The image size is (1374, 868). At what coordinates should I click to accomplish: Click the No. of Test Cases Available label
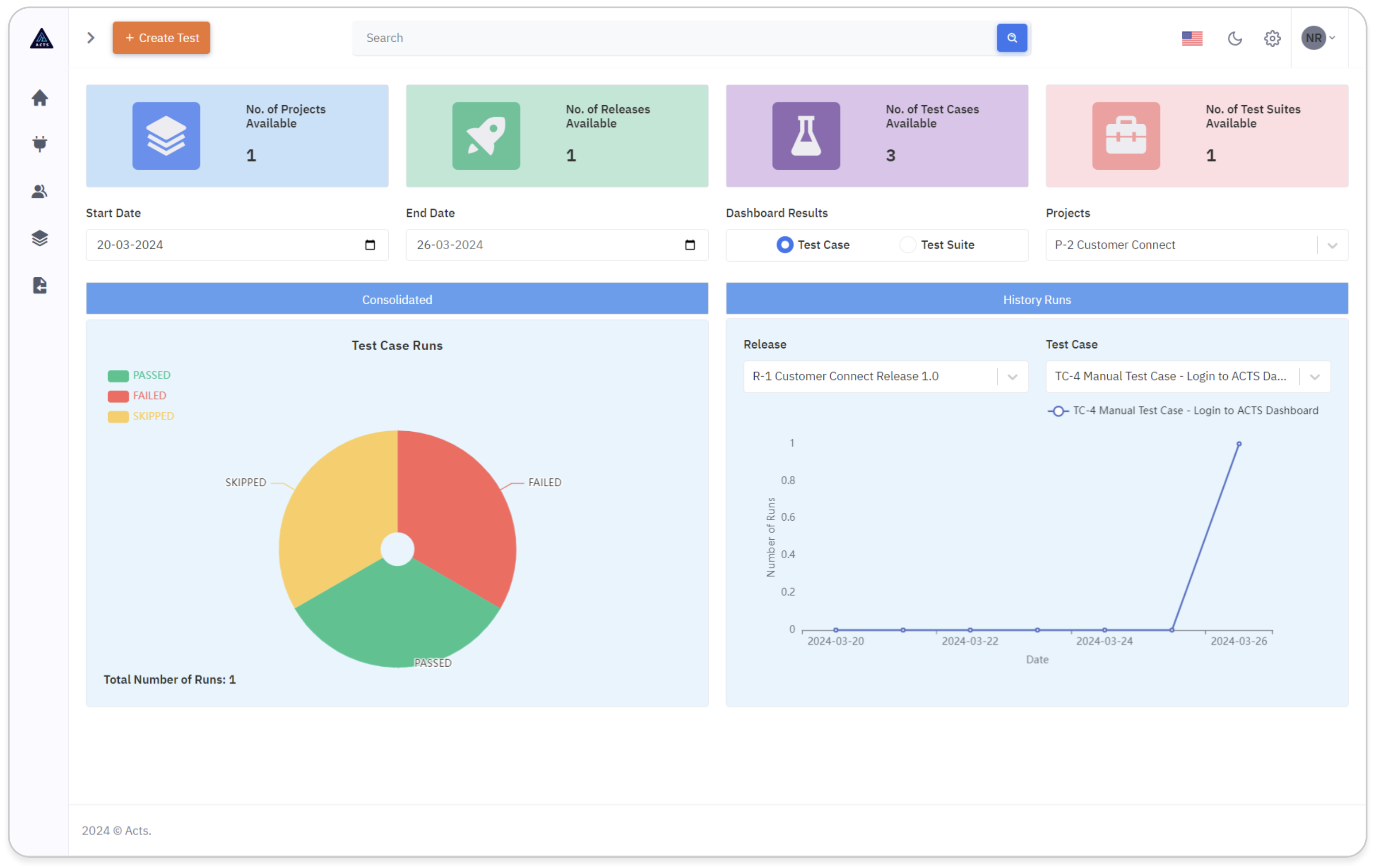[x=932, y=116]
